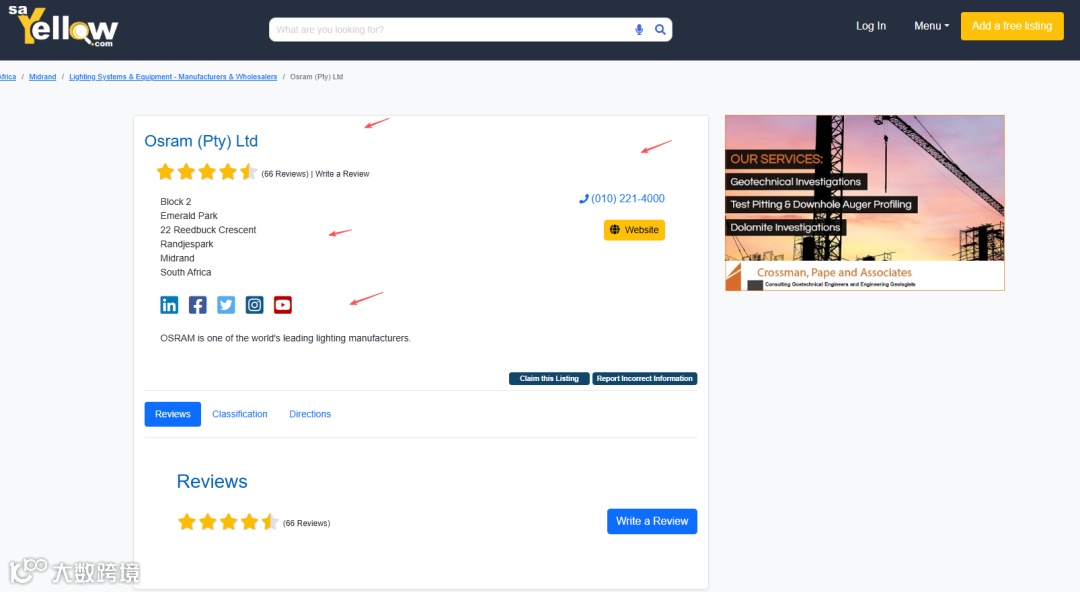Click the blue 'Write a Review' button
This screenshot has width=1080, height=592.
[652, 521]
